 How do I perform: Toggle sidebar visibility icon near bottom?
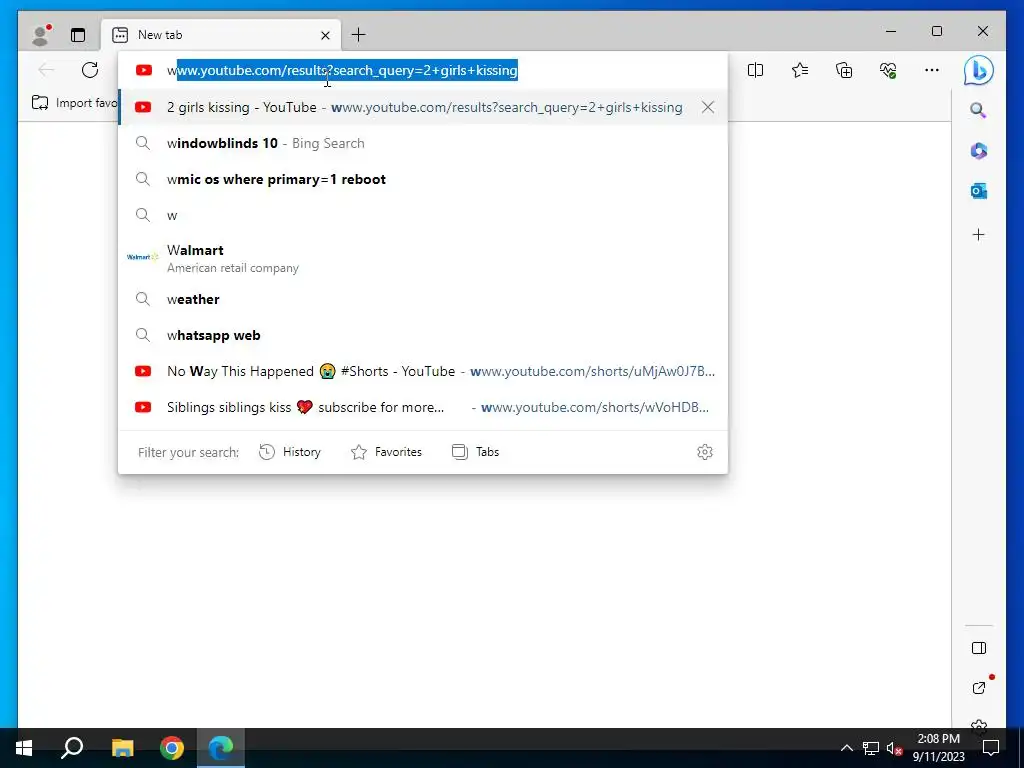[978, 648]
